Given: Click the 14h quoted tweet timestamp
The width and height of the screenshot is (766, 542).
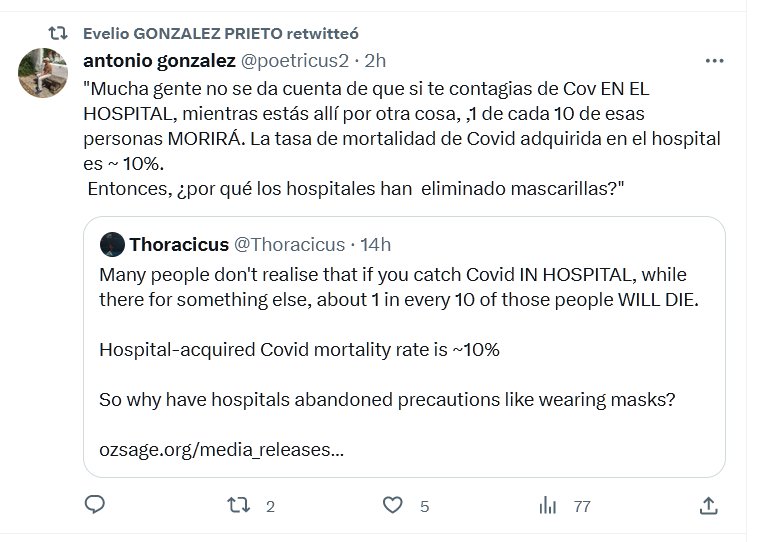Looking at the screenshot, I should [376, 244].
